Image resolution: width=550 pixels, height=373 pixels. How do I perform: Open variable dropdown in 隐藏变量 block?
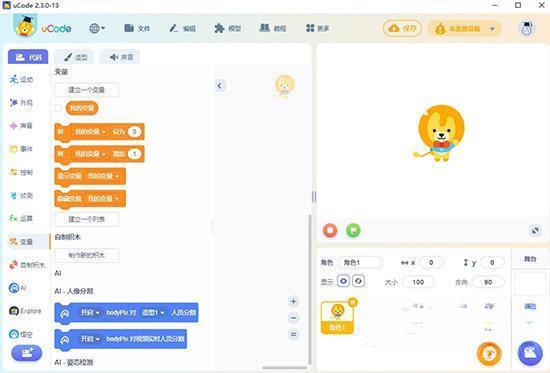(x=103, y=199)
